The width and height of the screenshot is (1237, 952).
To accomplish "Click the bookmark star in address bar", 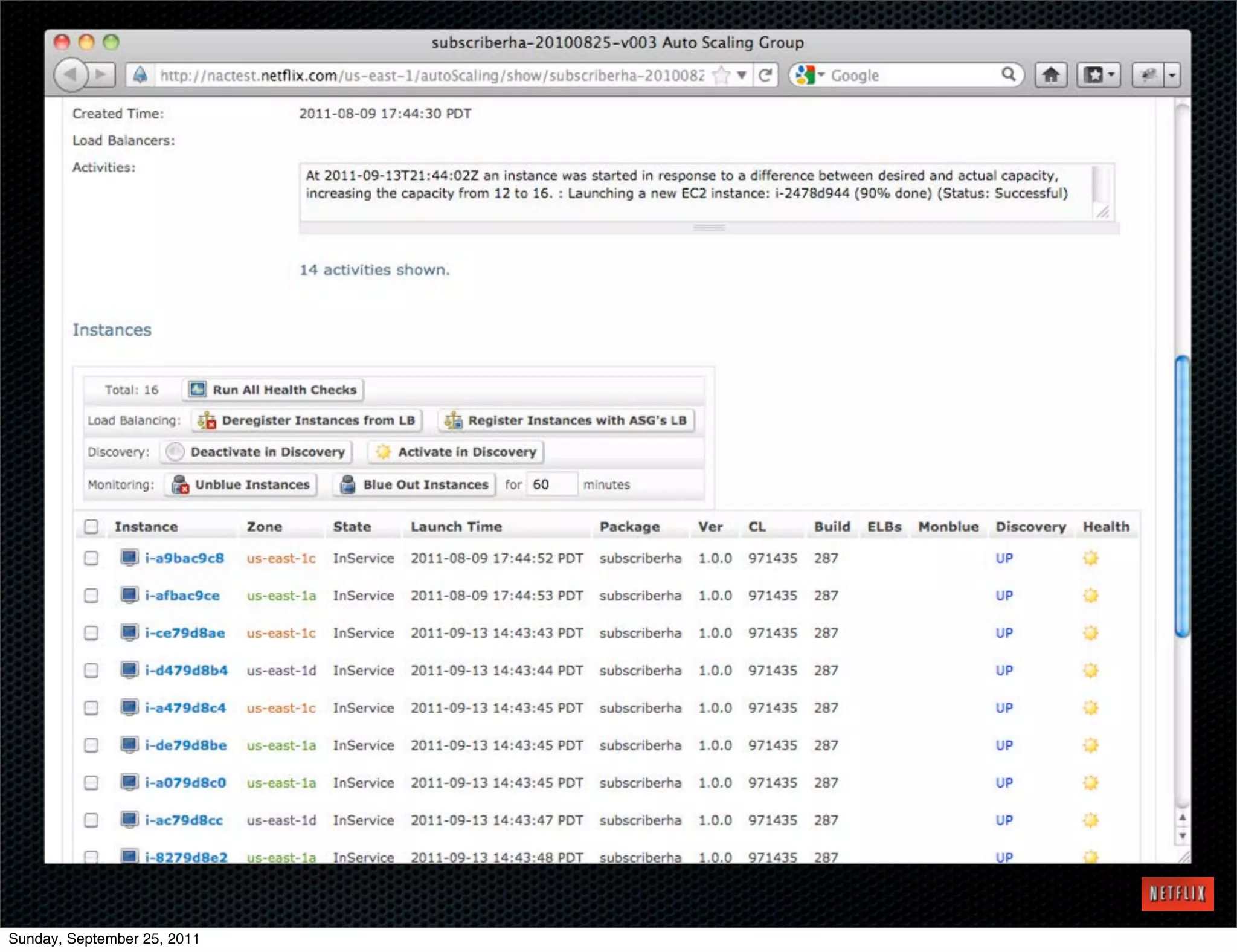I will click(721, 76).
